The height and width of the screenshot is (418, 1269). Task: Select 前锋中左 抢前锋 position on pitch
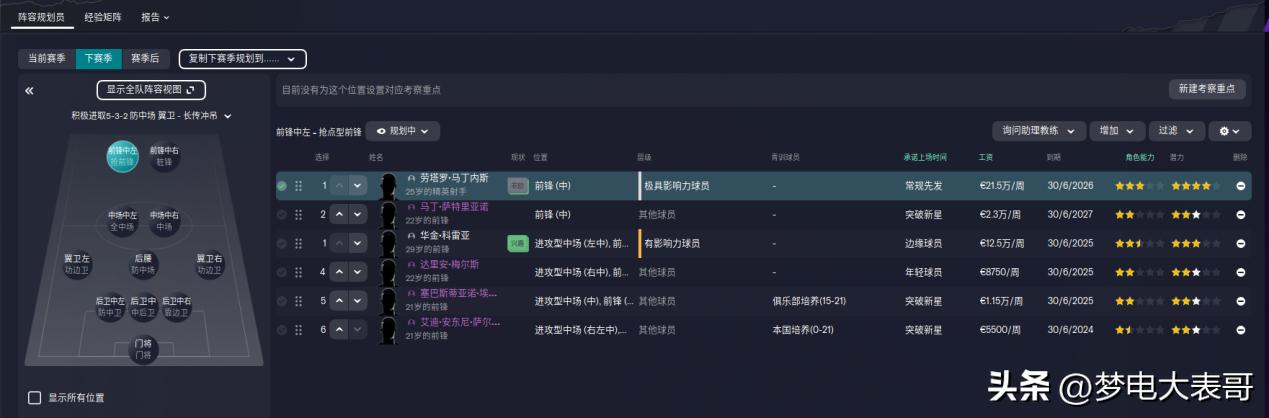coord(122,156)
